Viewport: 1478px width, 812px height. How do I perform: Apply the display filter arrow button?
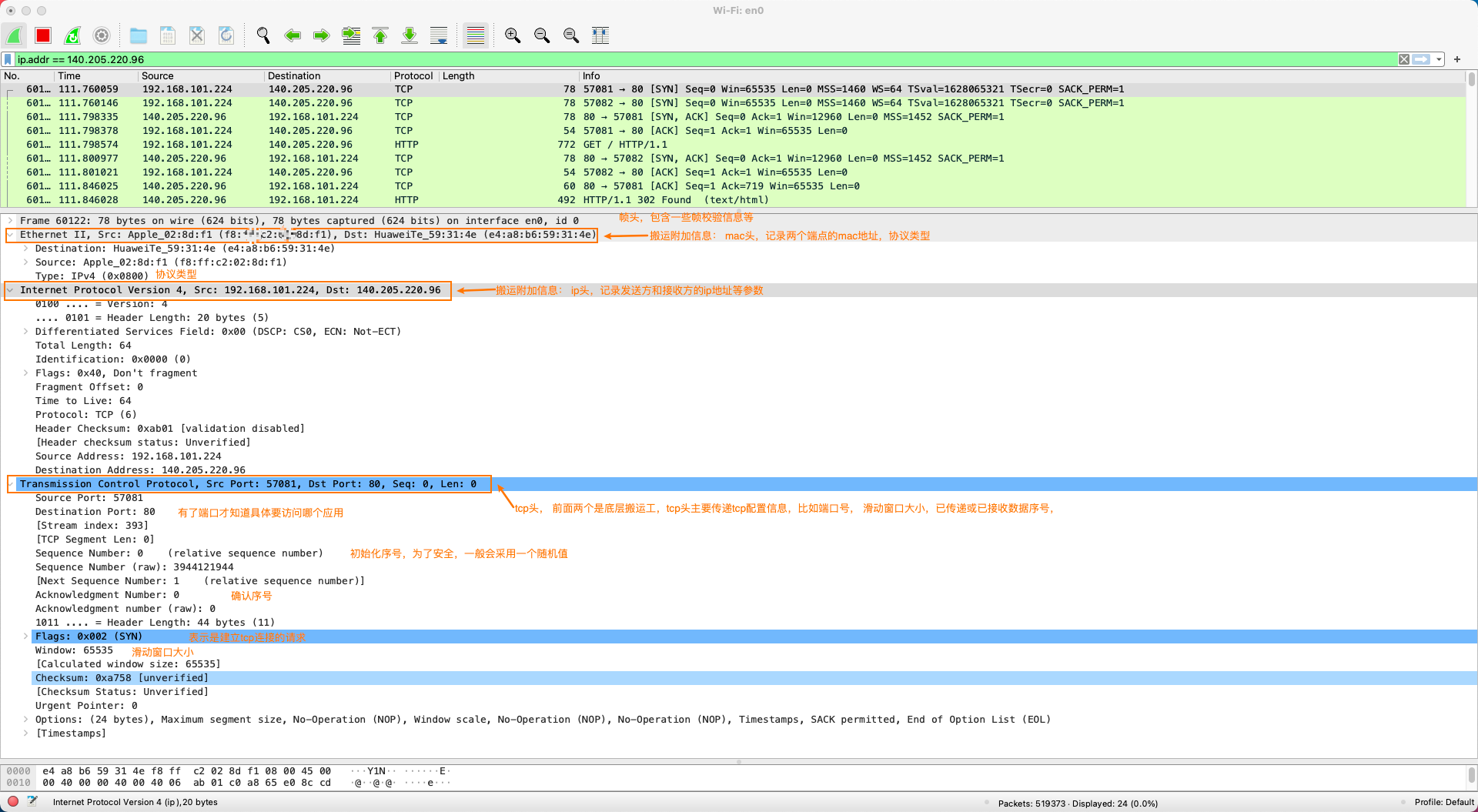click(x=1421, y=59)
